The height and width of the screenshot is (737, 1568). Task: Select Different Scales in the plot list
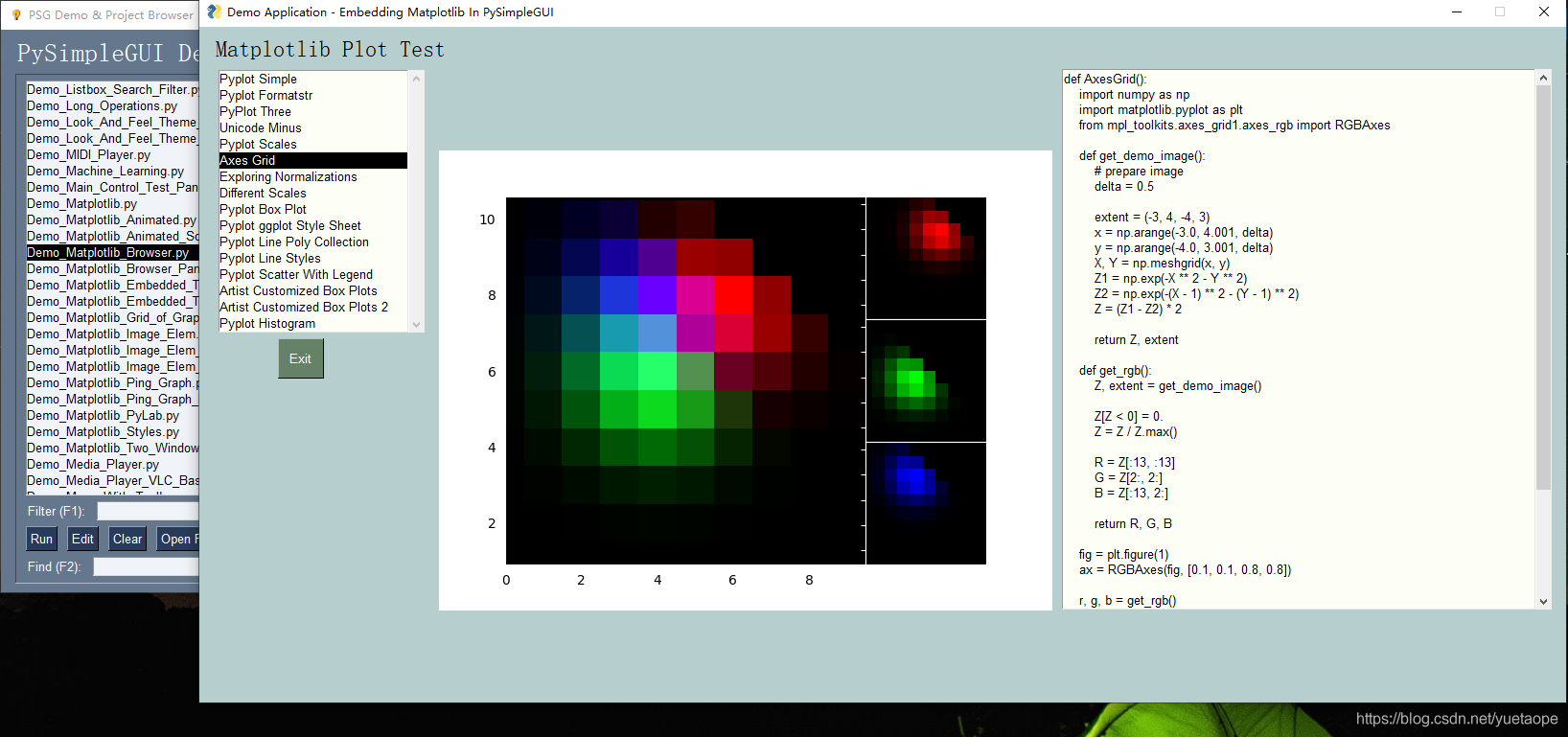tap(312, 193)
